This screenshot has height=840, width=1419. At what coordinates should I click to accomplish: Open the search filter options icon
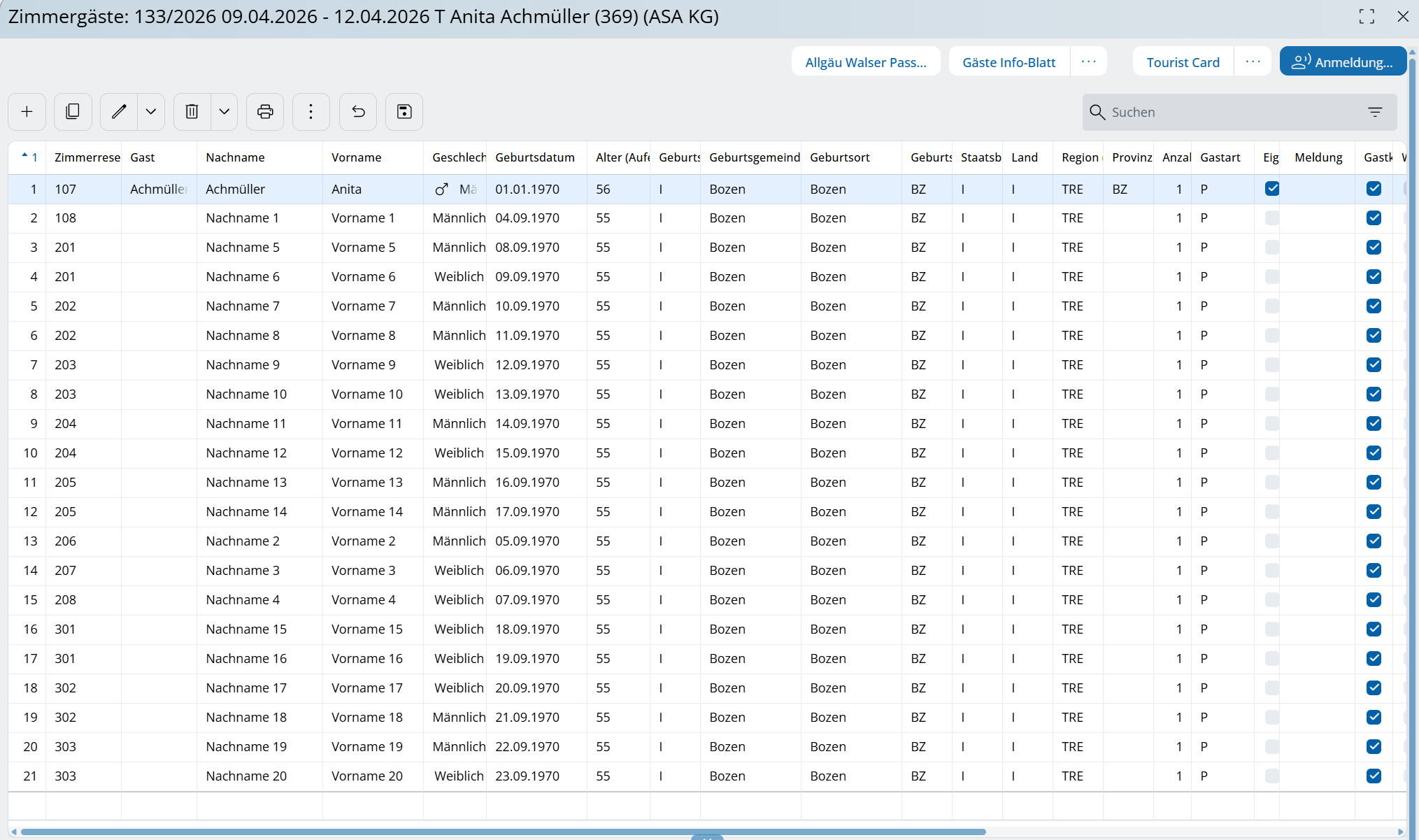click(x=1375, y=112)
